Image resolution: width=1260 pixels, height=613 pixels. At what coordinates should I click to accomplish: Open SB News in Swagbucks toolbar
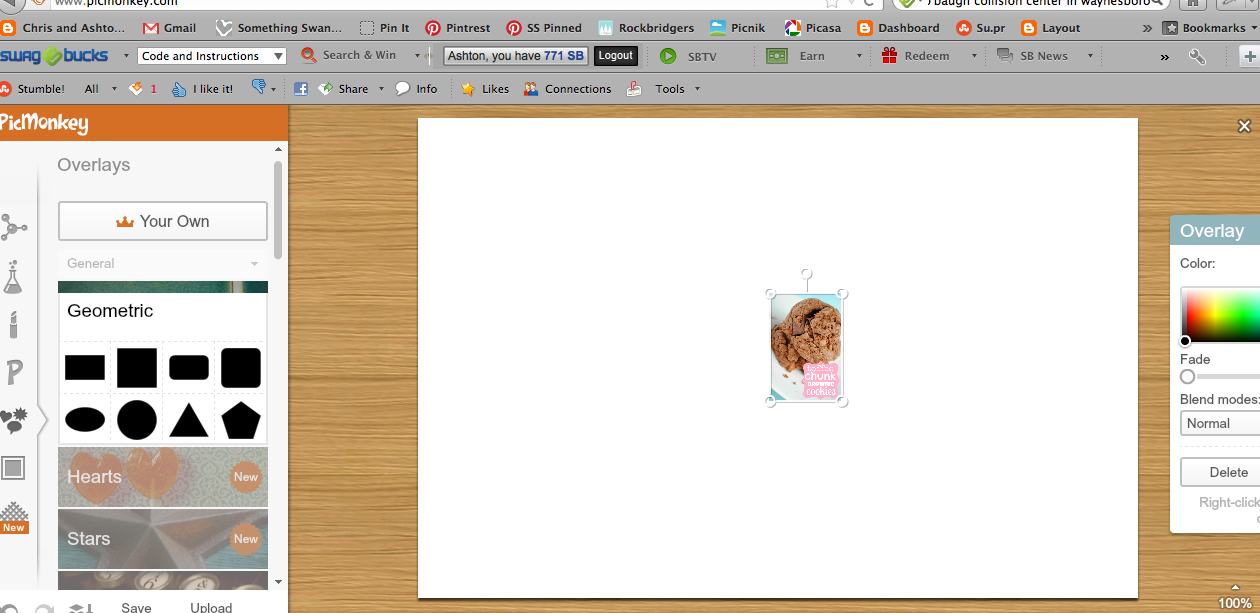(x=1032, y=57)
